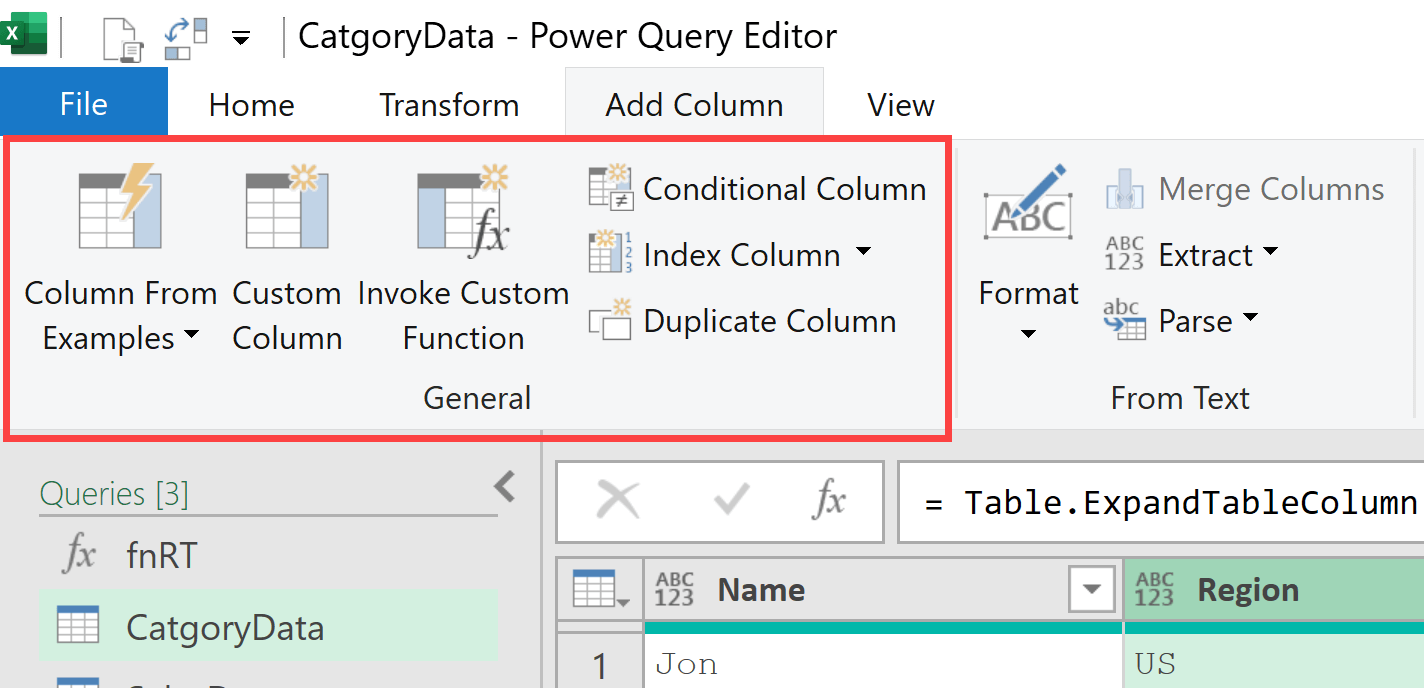Switch to the Transform ribbon tab
The image size is (1424, 688).
(x=449, y=105)
